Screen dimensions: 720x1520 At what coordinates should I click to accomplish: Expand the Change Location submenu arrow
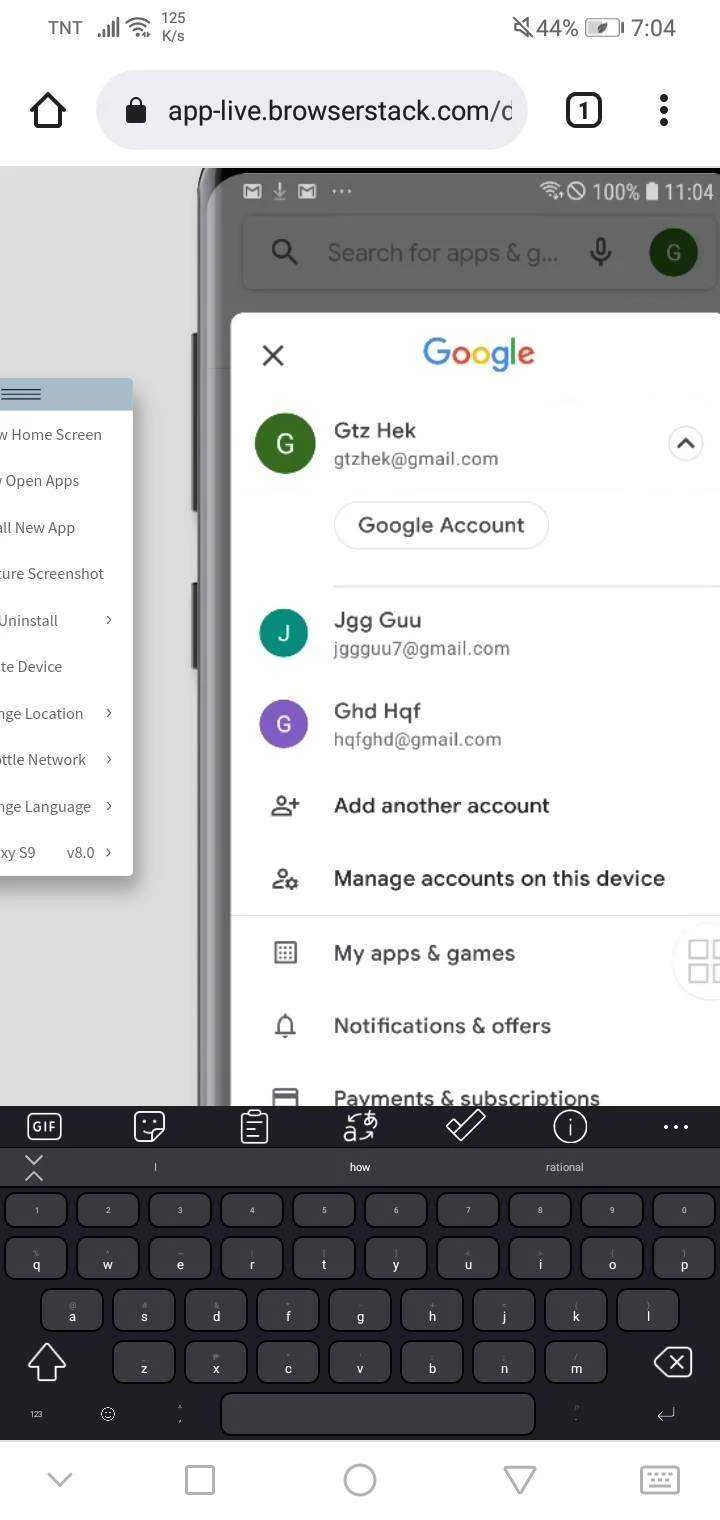[108, 713]
